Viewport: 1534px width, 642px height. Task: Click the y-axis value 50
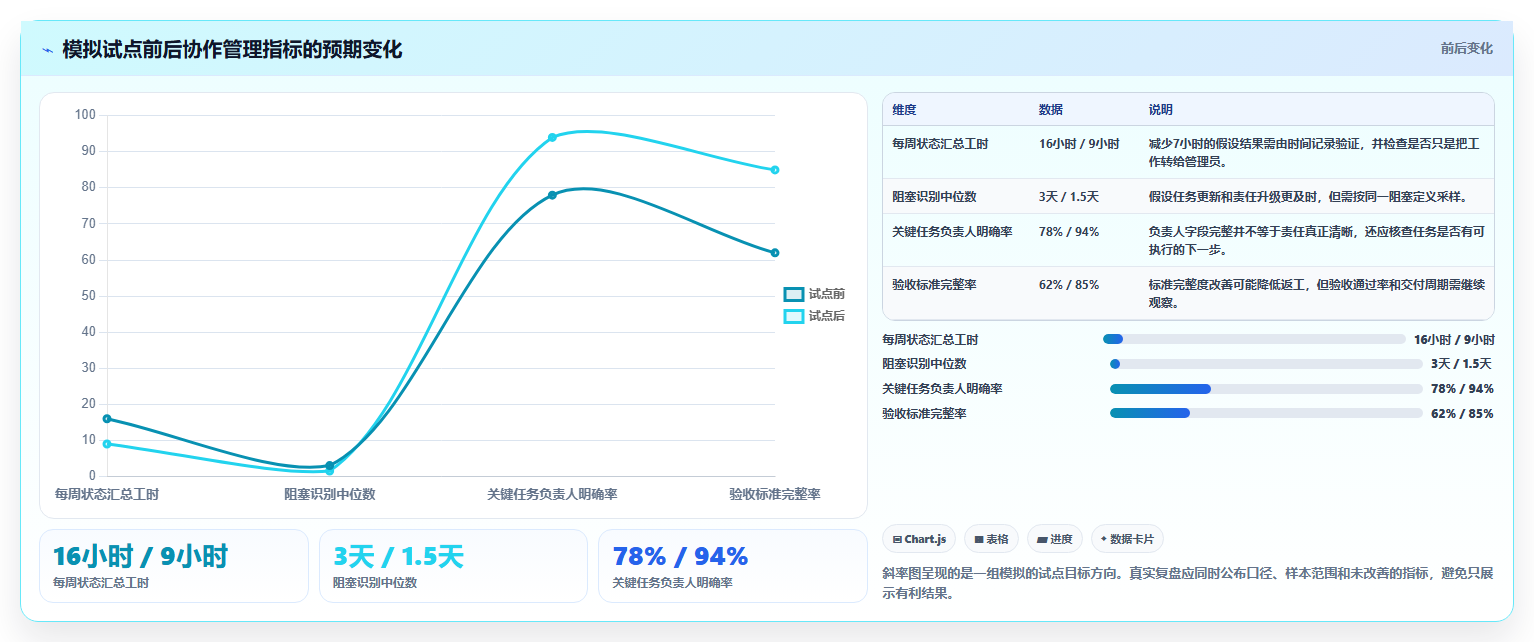[x=88, y=296]
